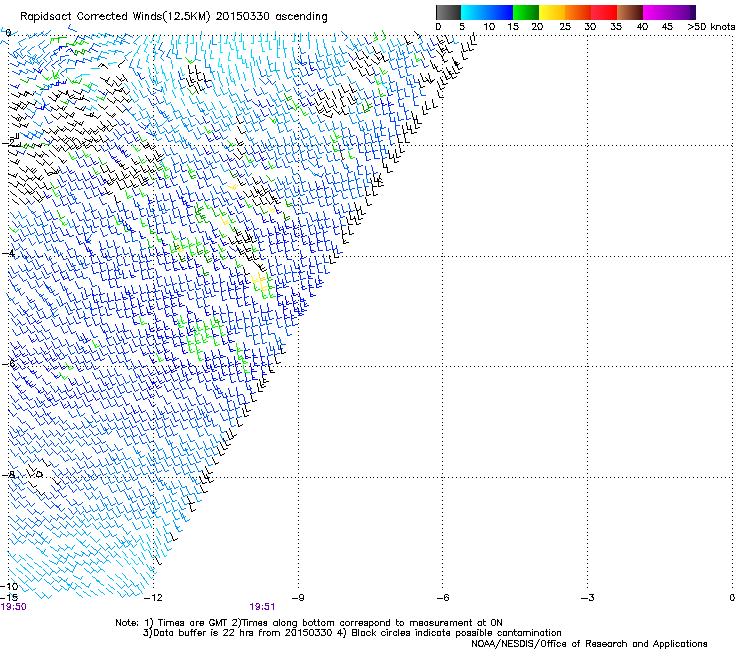Click the yellow 20-25 knots color swatch
The image size is (740, 650).
[x=552, y=12]
